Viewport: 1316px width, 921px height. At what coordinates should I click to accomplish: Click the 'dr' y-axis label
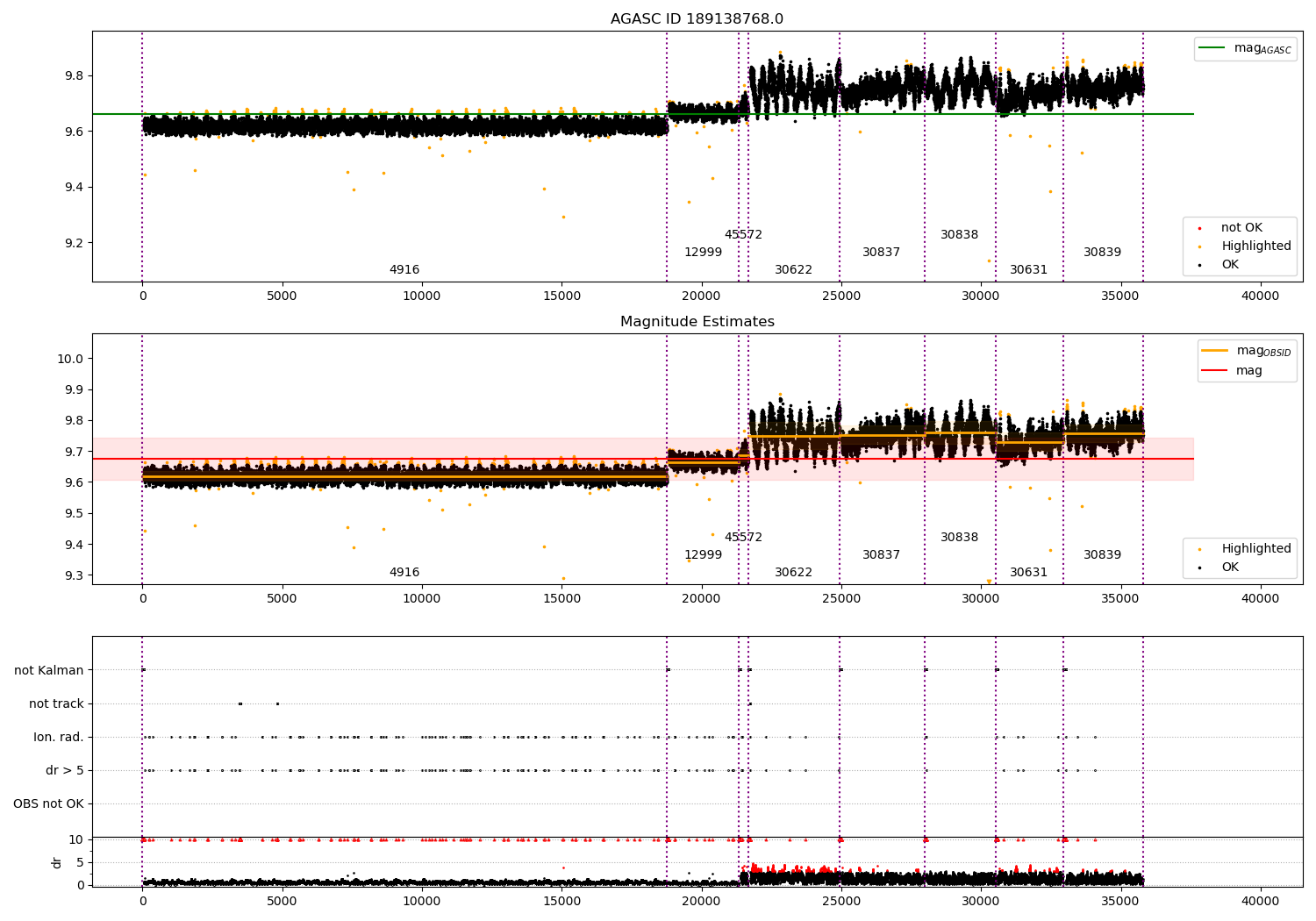pyautogui.click(x=57, y=862)
